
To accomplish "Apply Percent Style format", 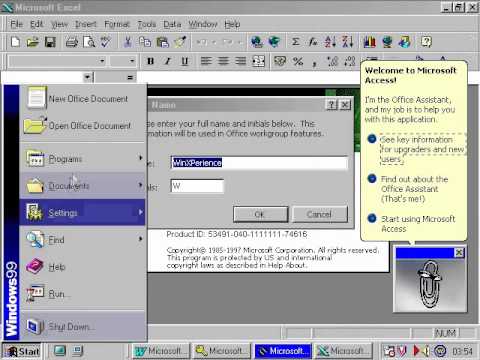I will tap(298, 61).
